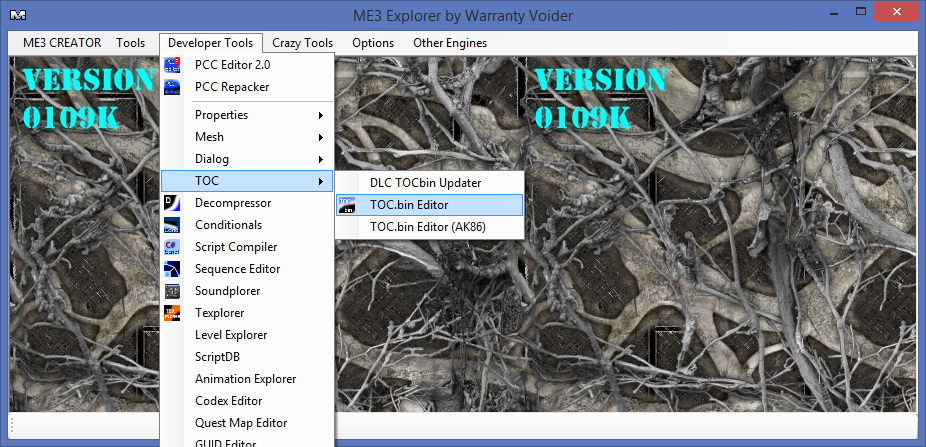Click the TOC.bin Editor icon in submenu
This screenshot has height=447, width=926.
pyautogui.click(x=347, y=205)
